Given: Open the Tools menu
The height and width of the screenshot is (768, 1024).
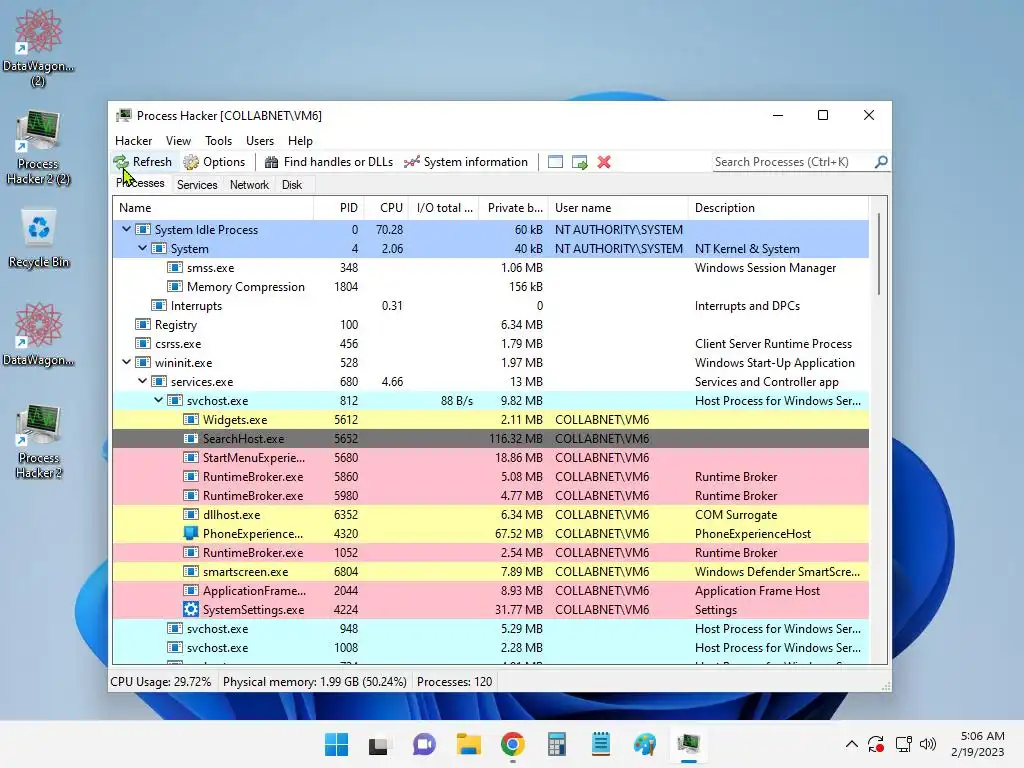Looking at the screenshot, I should point(218,140).
